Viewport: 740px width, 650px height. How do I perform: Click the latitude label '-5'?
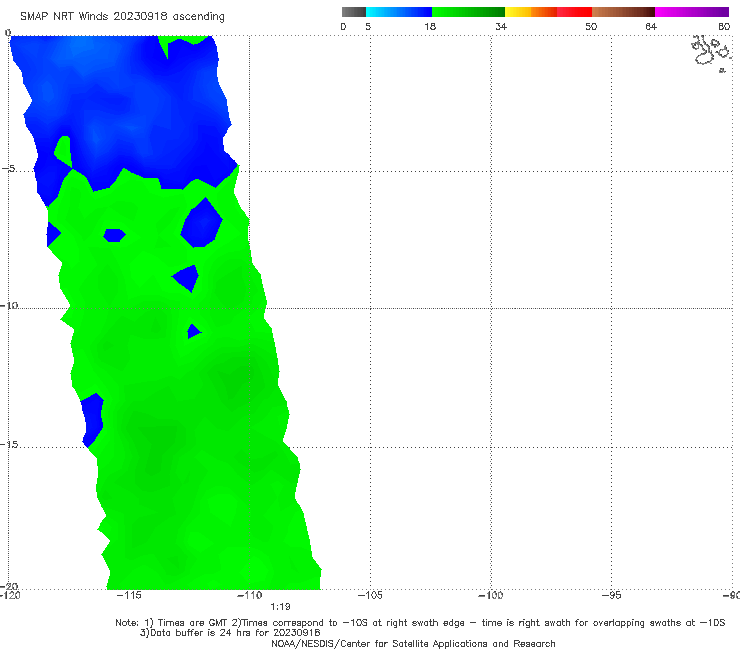[x=8, y=169]
